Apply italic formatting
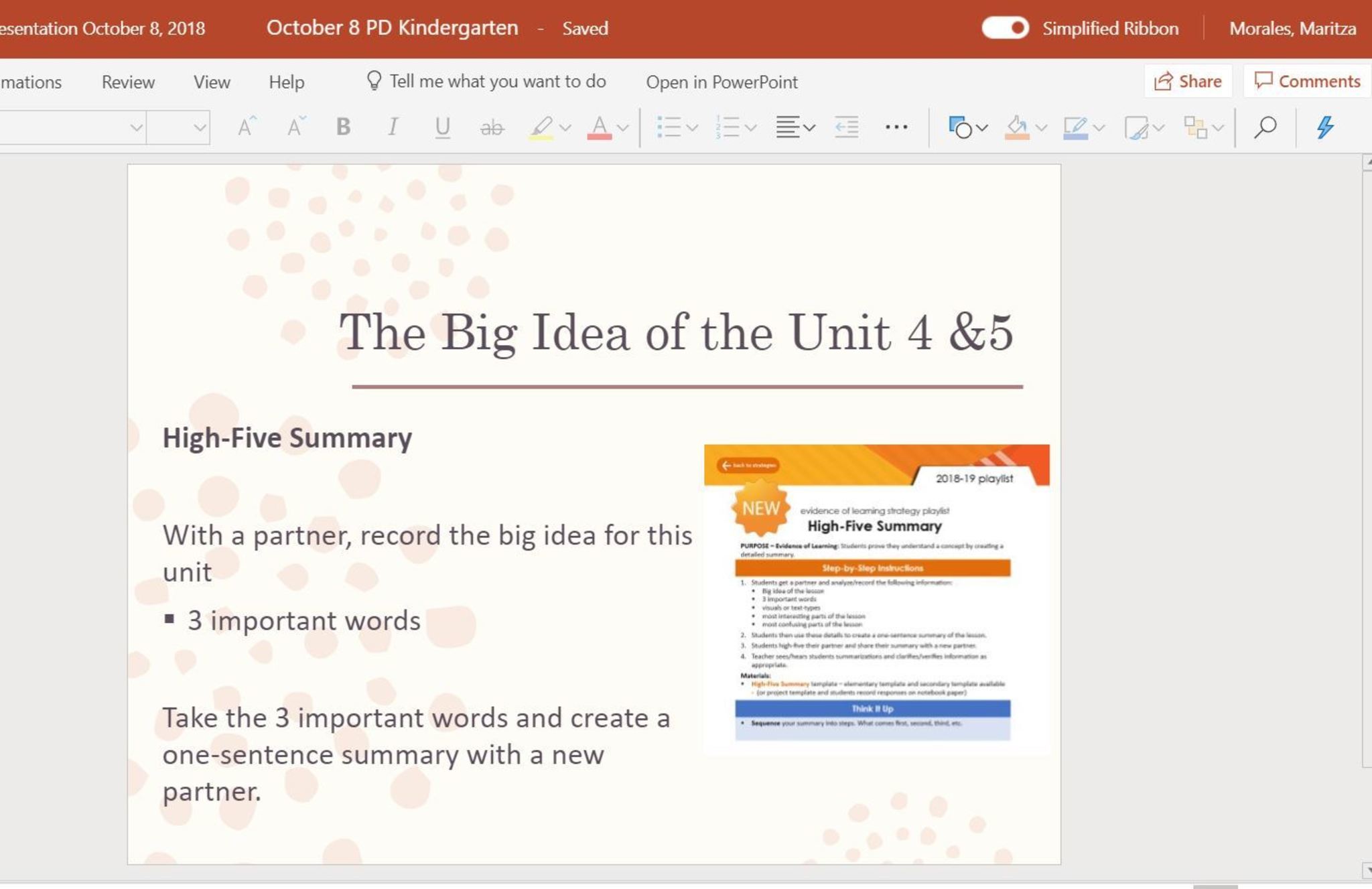 click(x=393, y=127)
